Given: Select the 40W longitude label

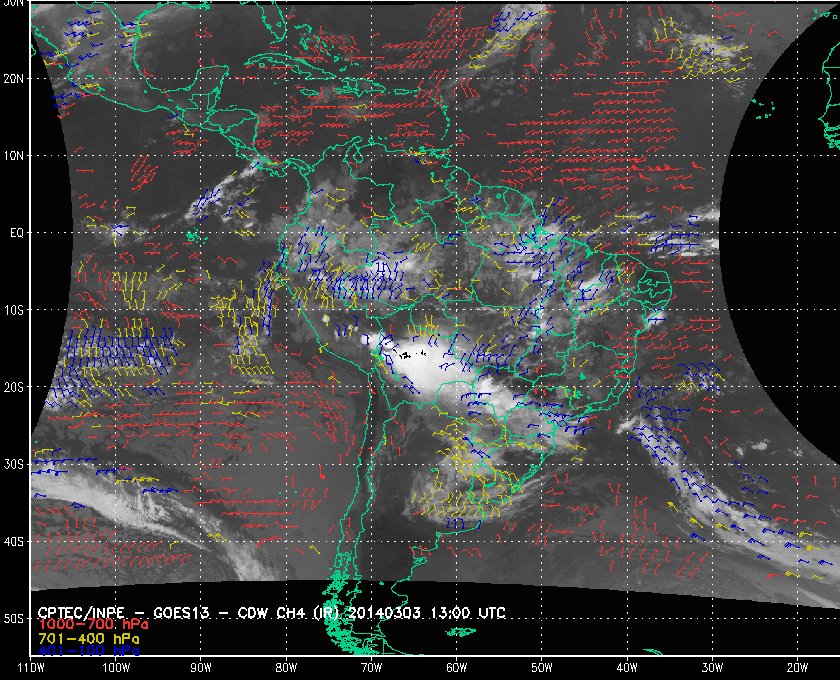Looking at the screenshot, I should (x=627, y=668).
